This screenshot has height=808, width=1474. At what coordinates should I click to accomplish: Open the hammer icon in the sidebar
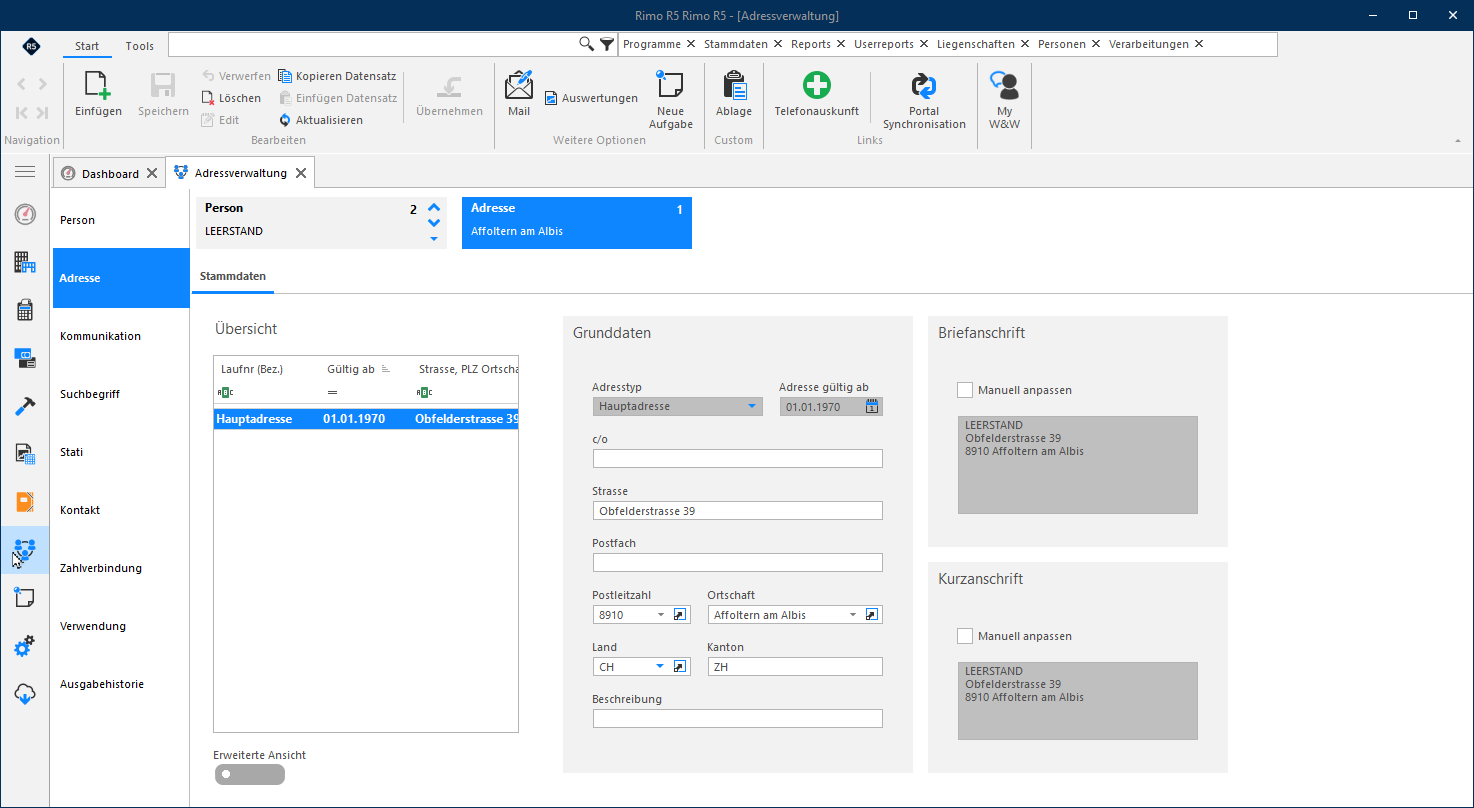[25, 406]
